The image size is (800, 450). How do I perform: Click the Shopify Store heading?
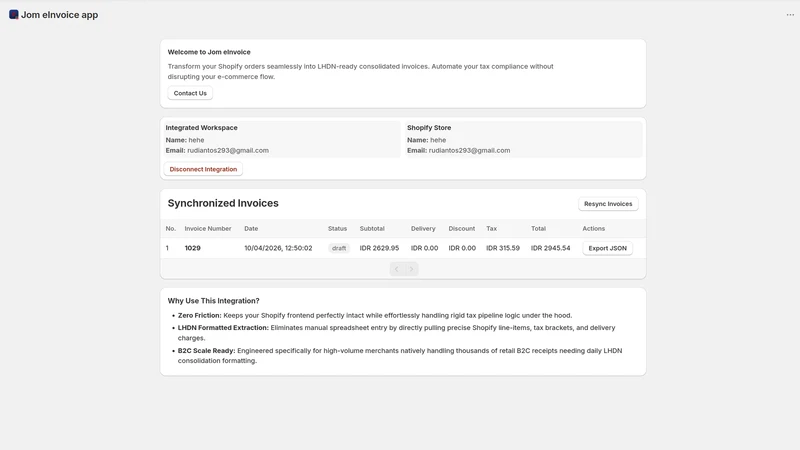coord(429,128)
